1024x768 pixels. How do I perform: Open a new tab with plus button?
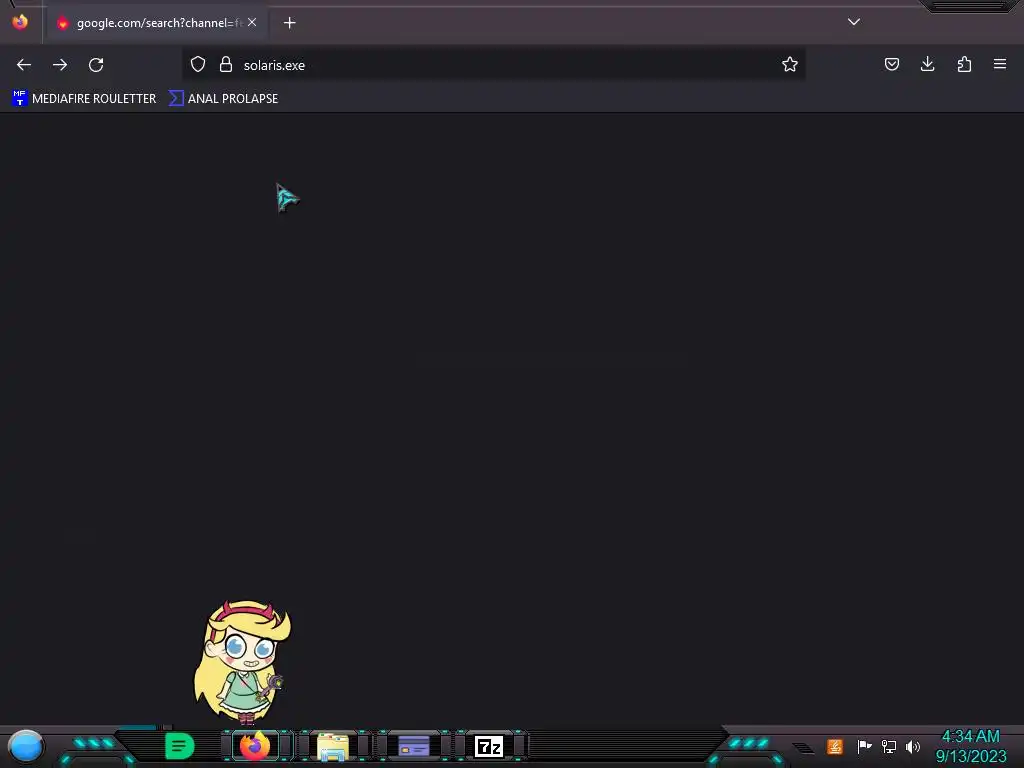289,23
